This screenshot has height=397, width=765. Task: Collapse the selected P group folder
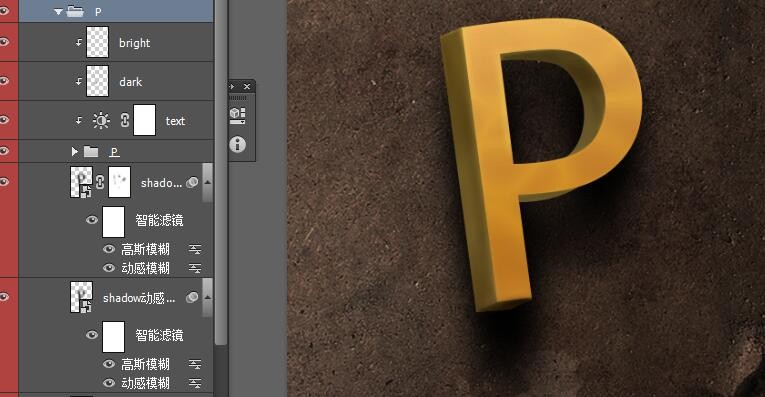pyautogui.click(x=58, y=11)
